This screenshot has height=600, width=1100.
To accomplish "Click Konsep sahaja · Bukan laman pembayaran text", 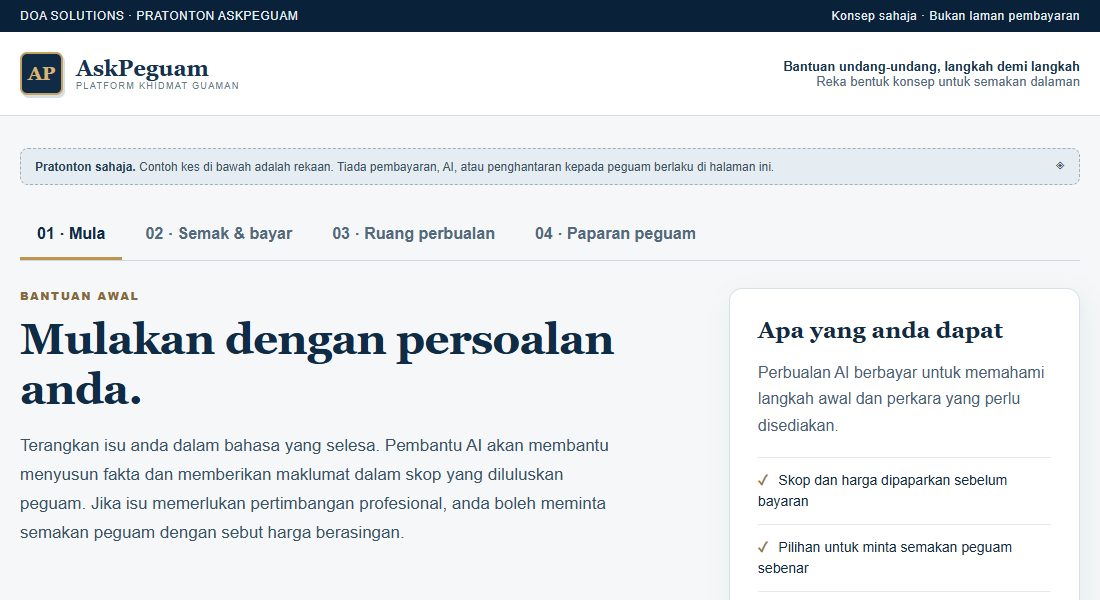I will click(x=955, y=15).
